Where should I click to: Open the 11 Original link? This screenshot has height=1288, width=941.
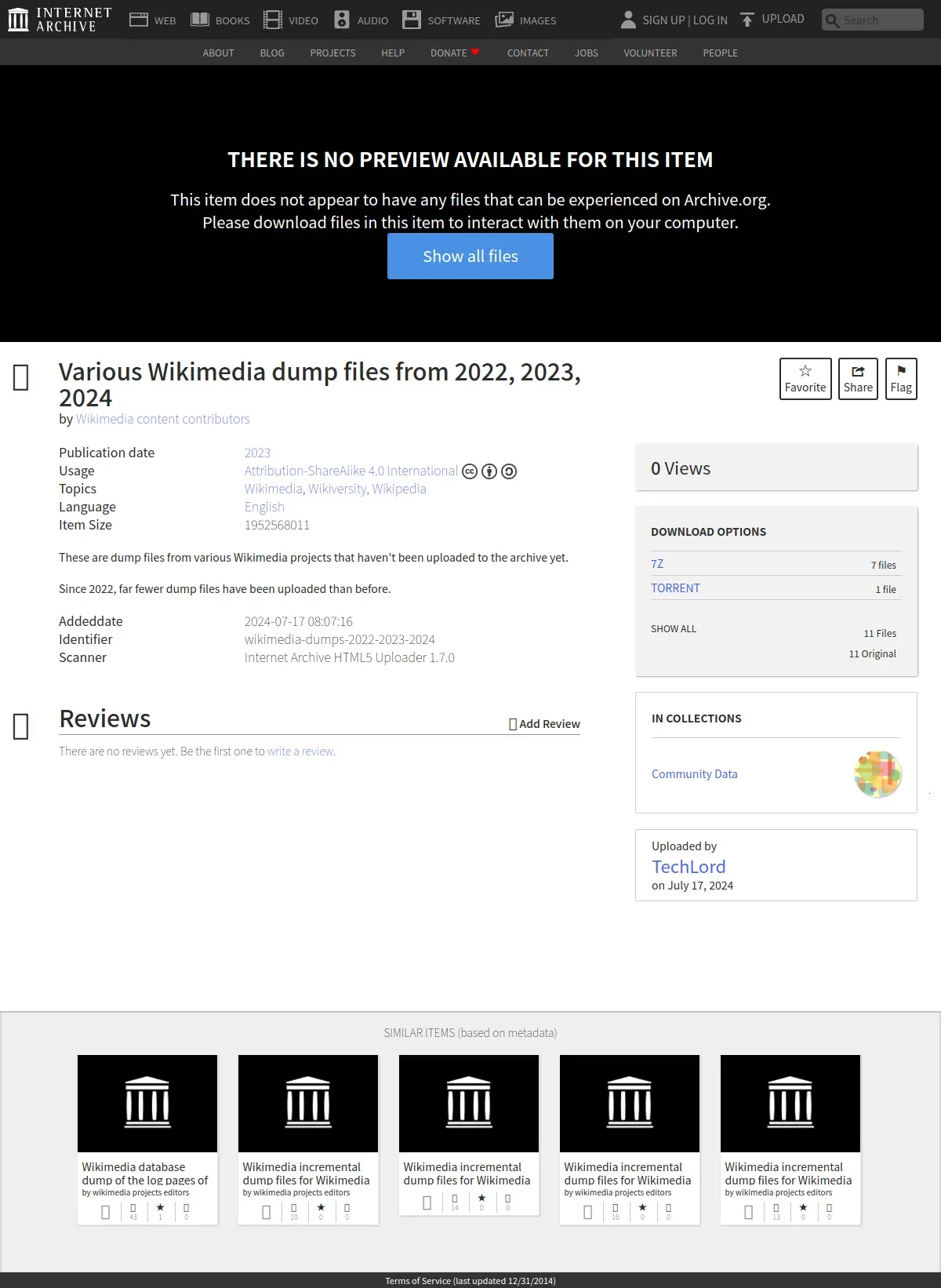tap(872, 653)
